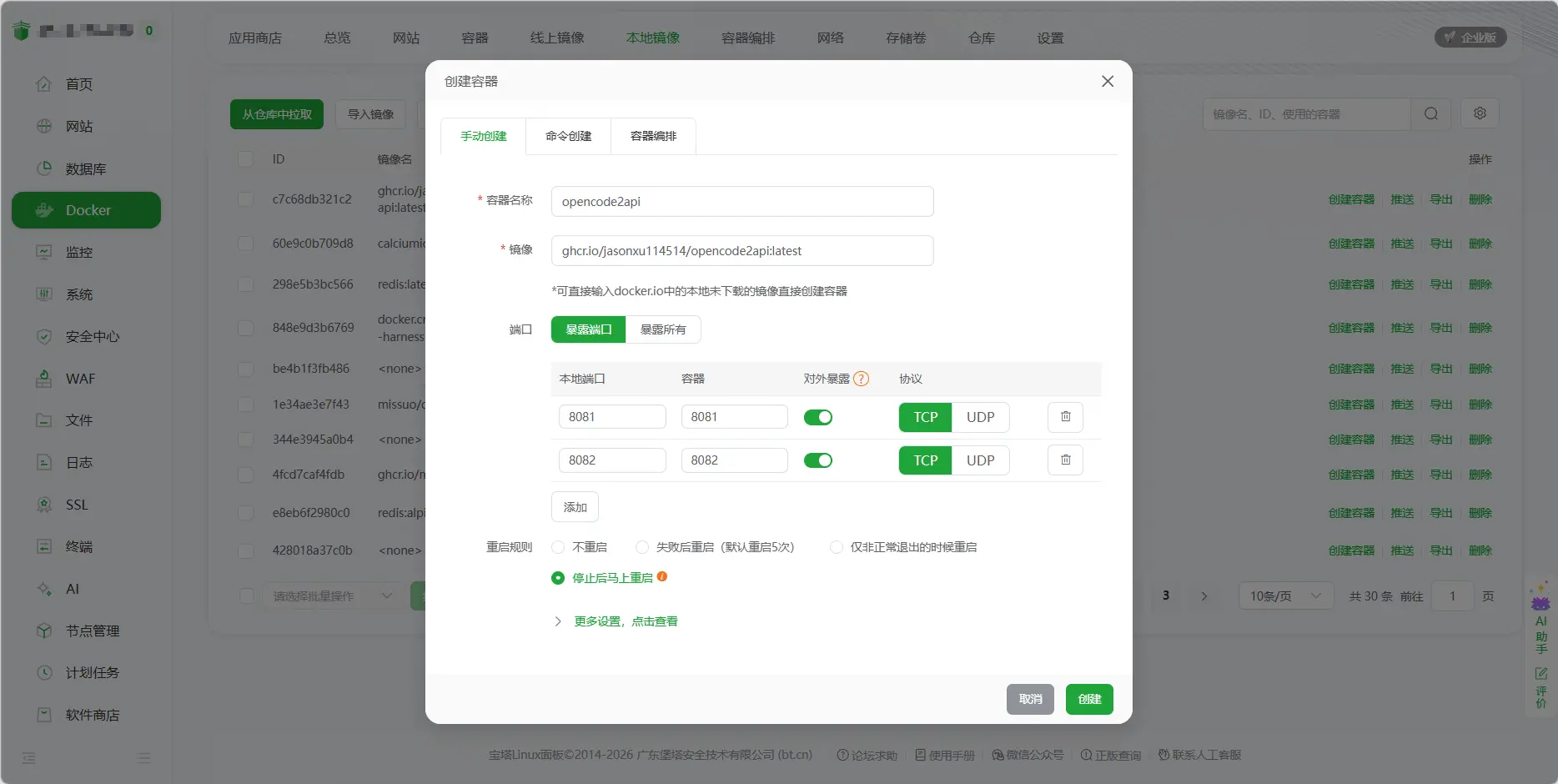1558x784 pixels.
Task: Open the SSL sidebar icon
Action: tap(44, 505)
